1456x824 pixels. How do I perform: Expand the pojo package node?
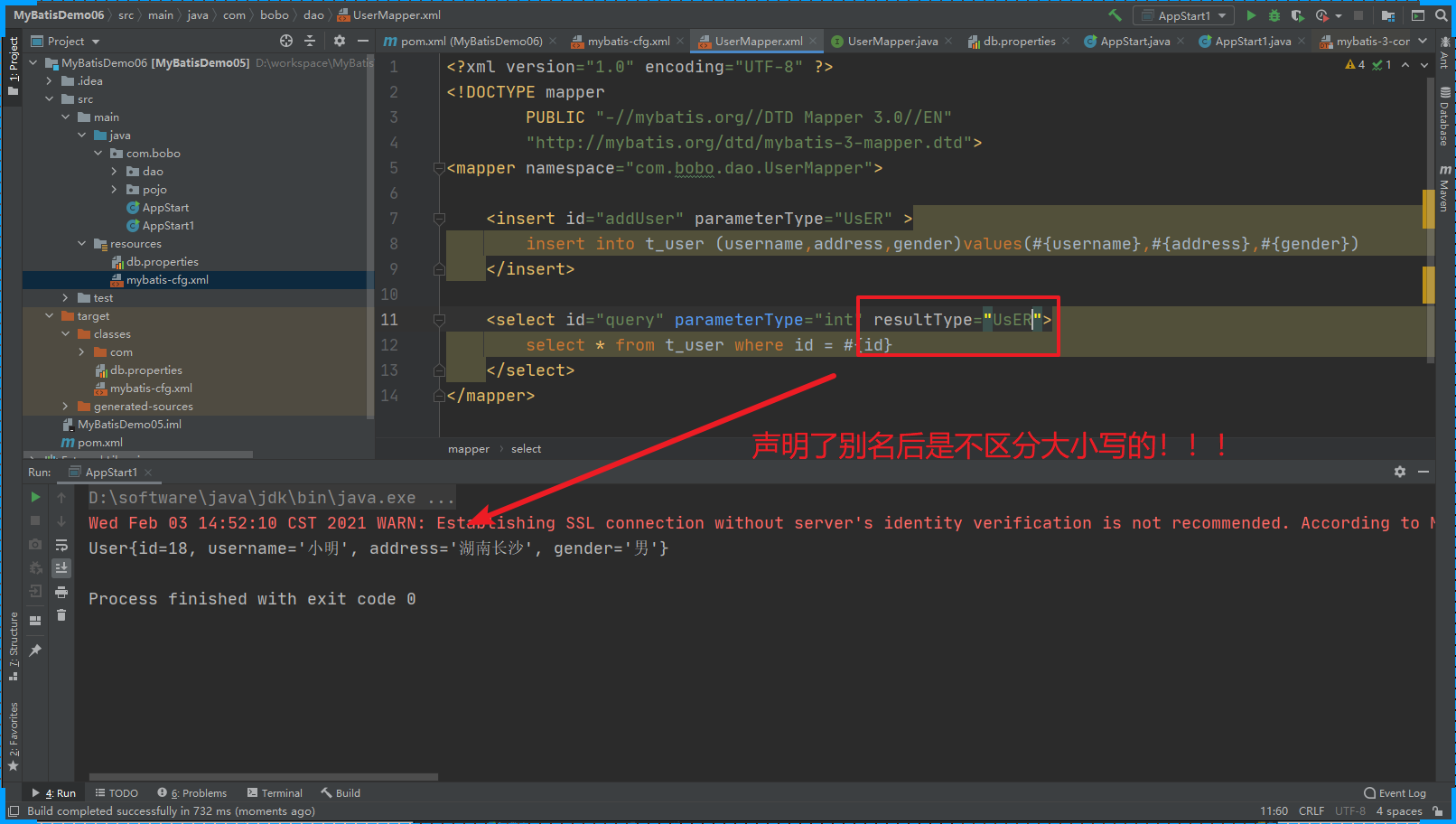[114, 190]
